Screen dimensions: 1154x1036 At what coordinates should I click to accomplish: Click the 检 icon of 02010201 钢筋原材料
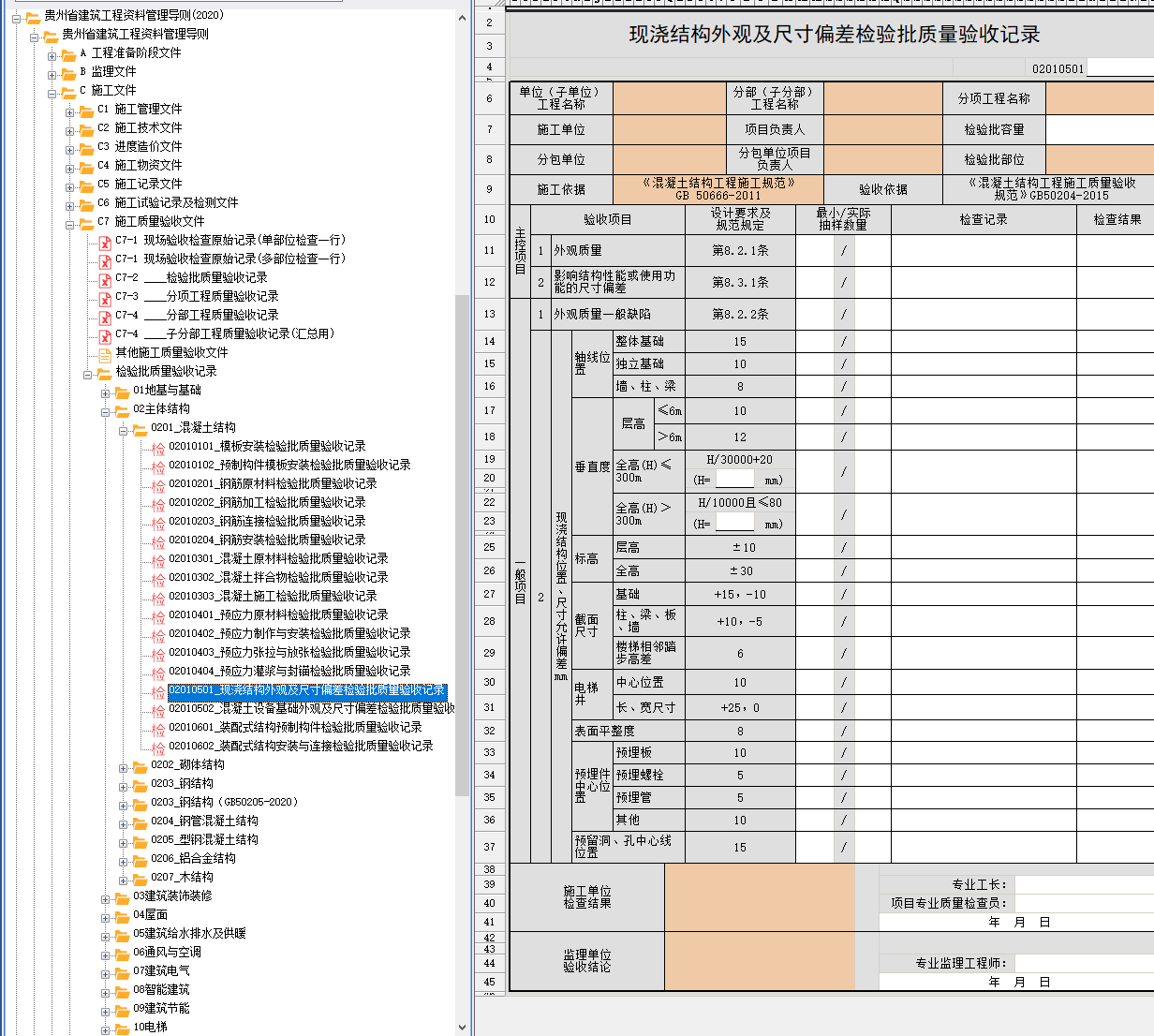pos(158,485)
